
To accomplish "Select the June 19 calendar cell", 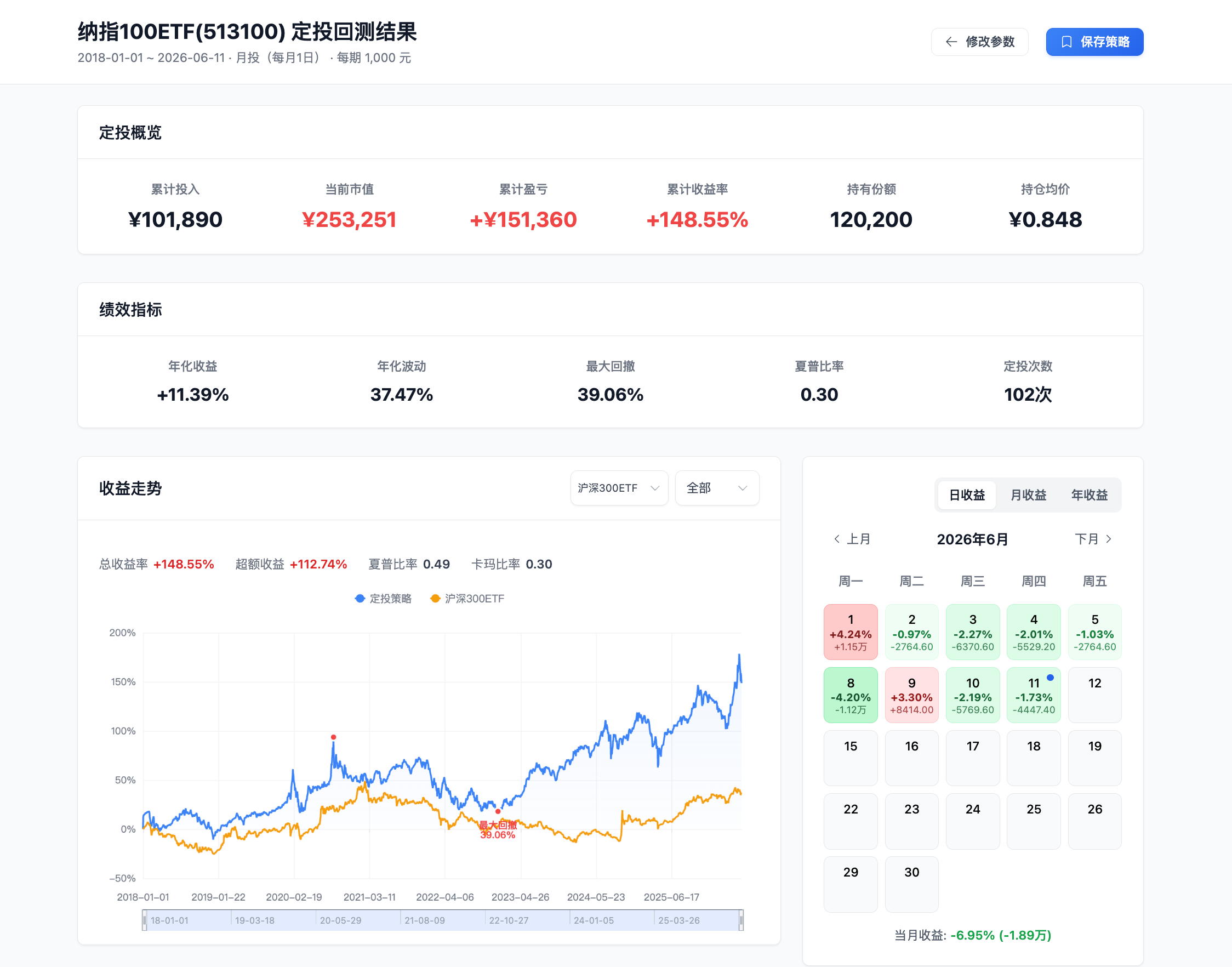I will [1094, 758].
